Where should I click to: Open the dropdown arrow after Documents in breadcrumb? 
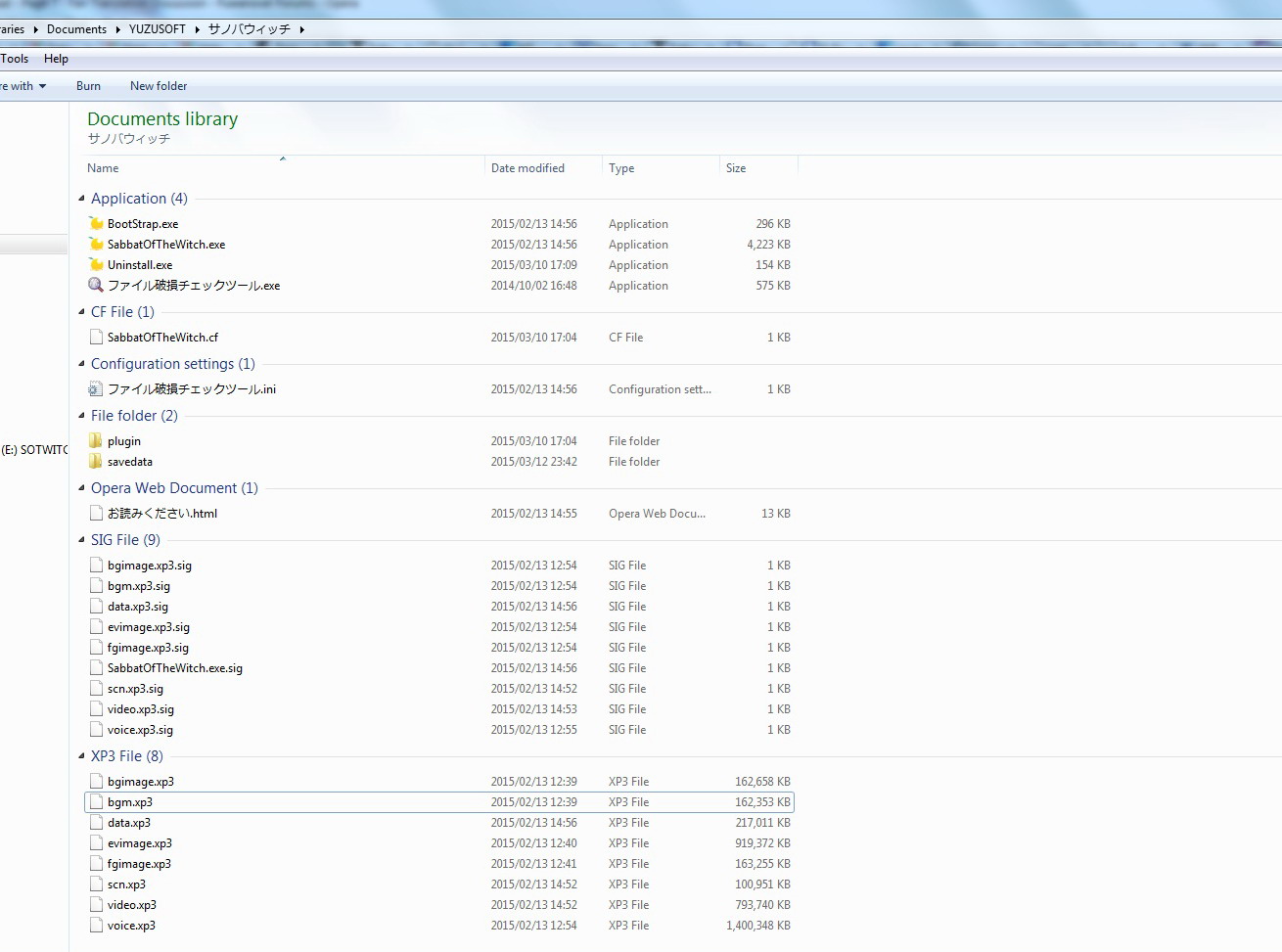pos(118,29)
